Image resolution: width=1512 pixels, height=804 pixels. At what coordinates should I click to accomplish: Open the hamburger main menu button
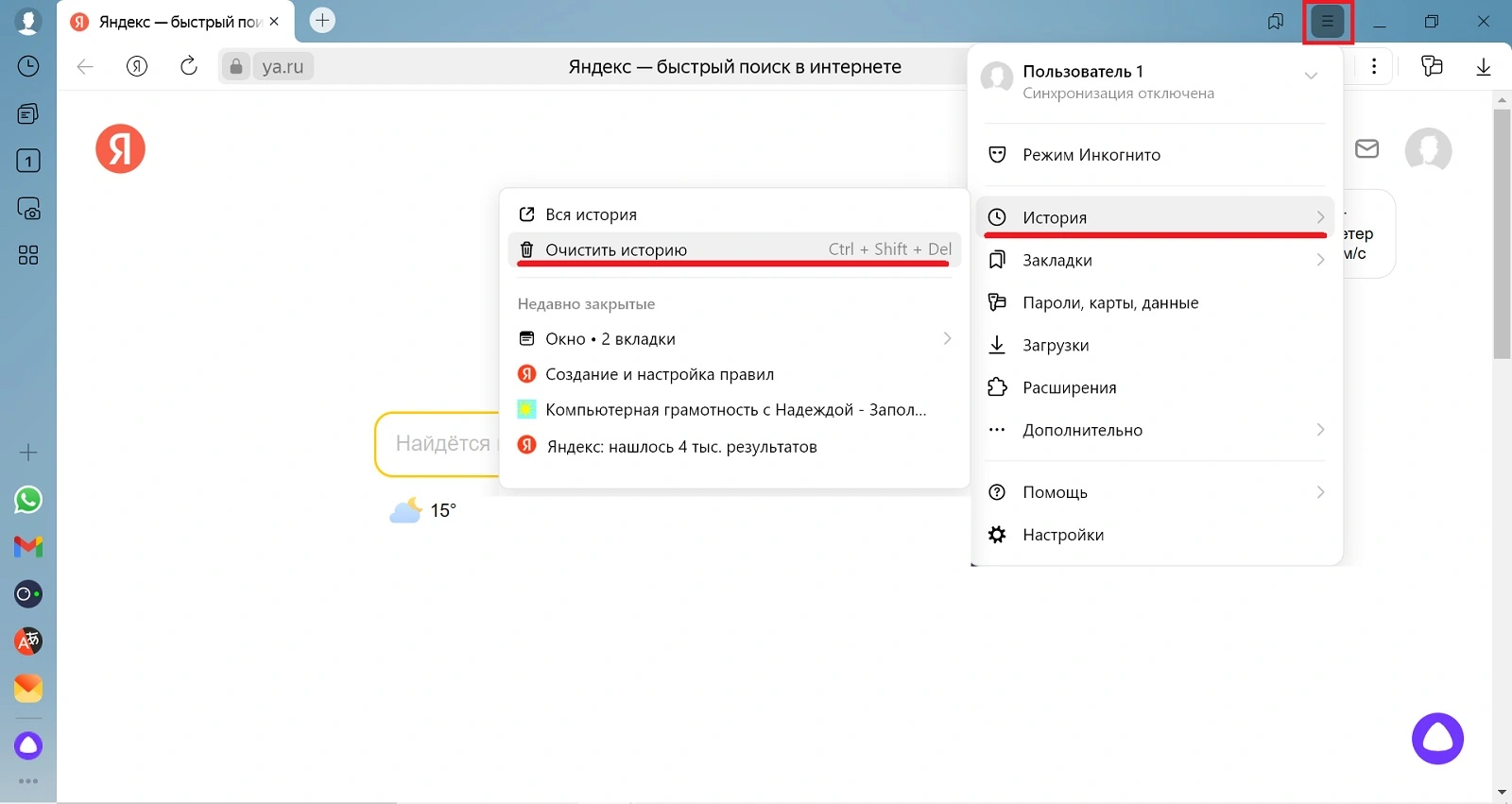[x=1328, y=21]
